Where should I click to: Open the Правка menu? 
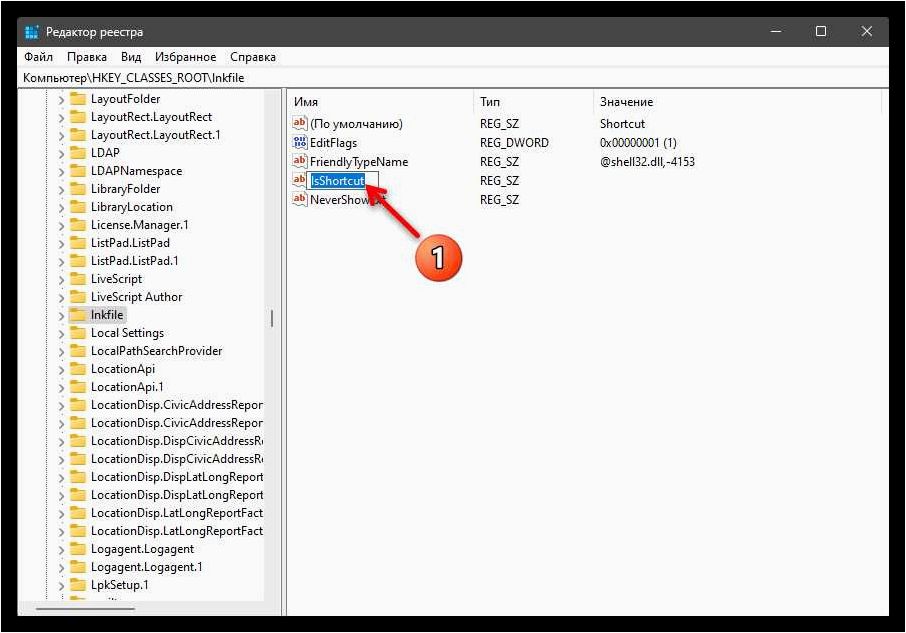tap(87, 57)
